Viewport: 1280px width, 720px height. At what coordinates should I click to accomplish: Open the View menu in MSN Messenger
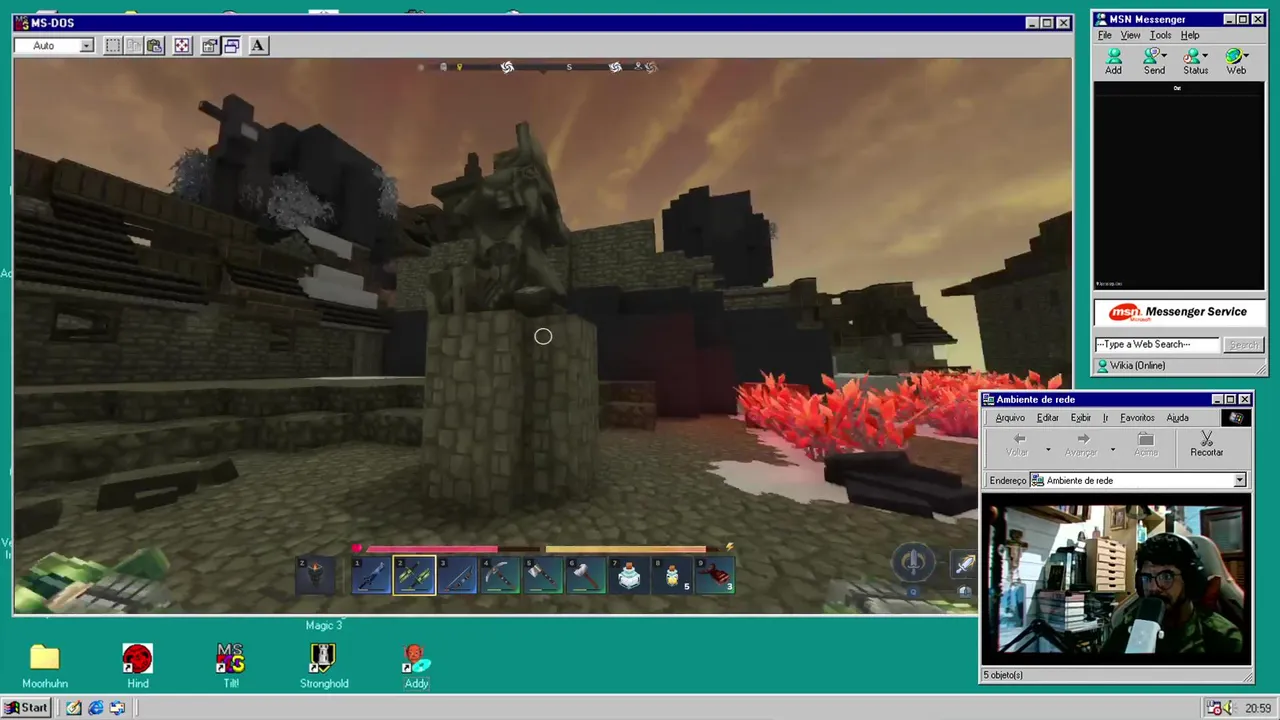1130,35
